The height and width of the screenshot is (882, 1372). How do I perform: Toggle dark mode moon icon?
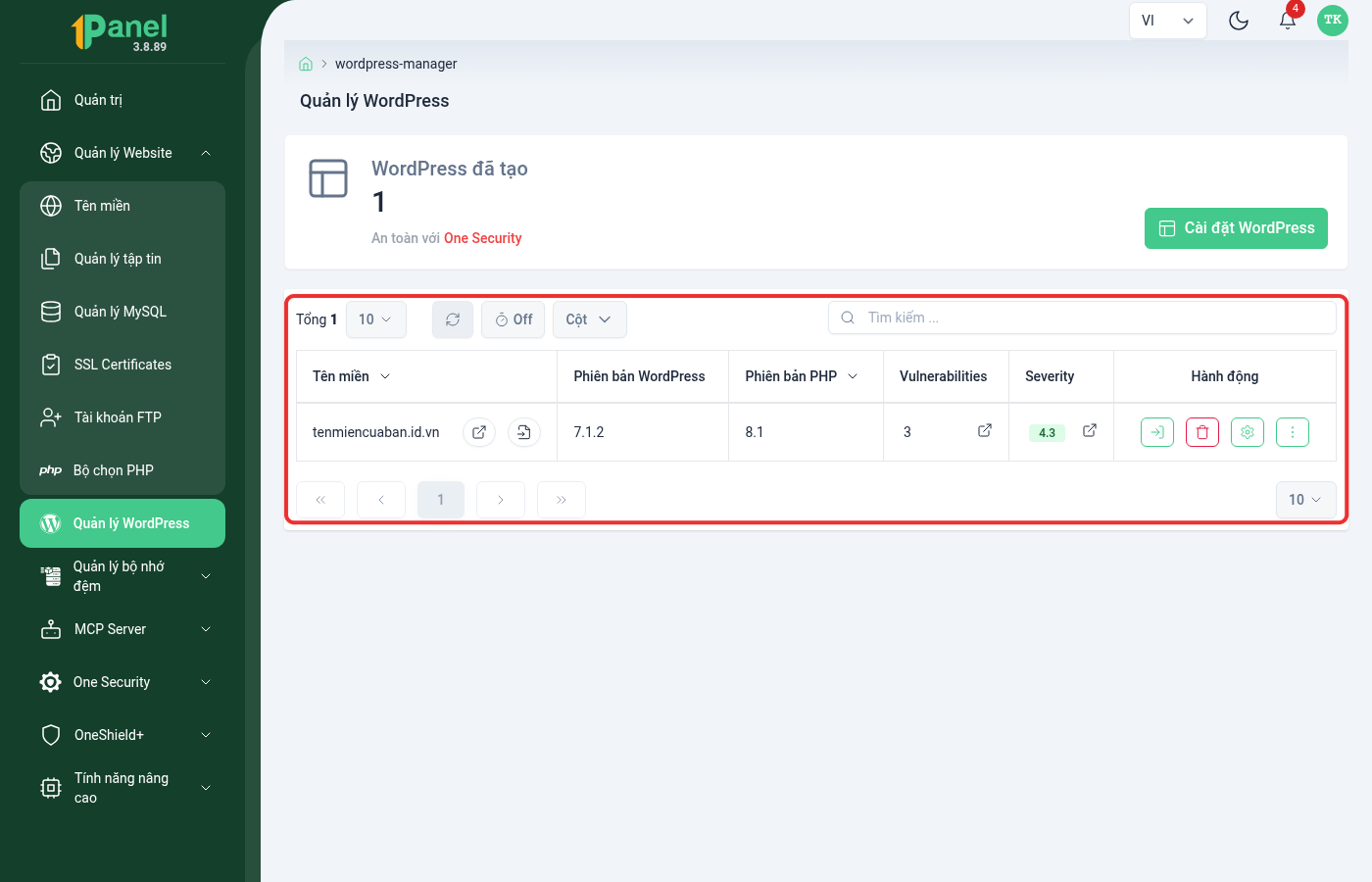[x=1239, y=21]
